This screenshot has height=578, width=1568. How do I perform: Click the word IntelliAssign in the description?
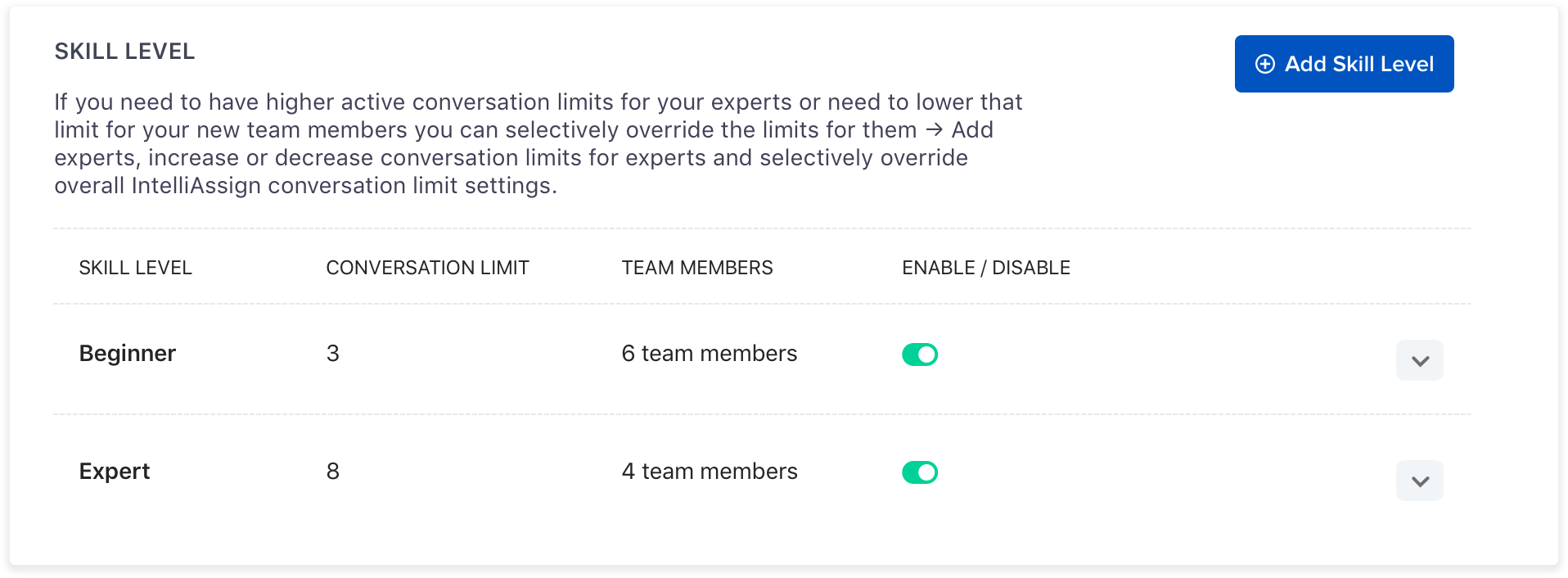pos(196,186)
